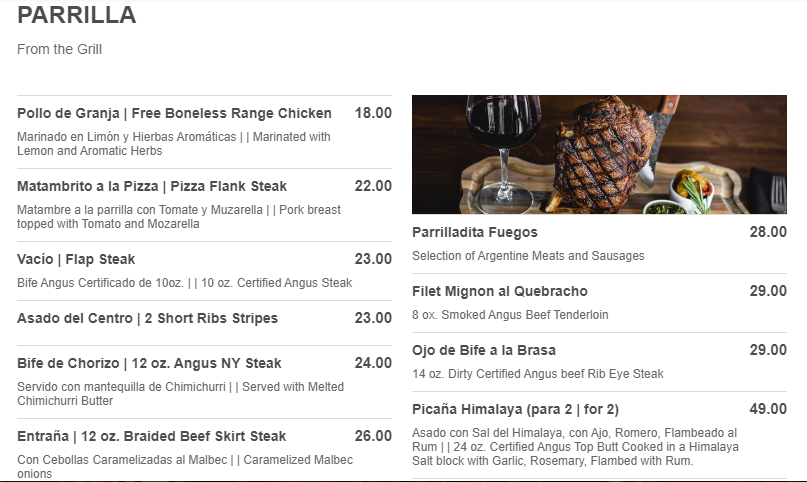The width and height of the screenshot is (807, 482).
Task: Click Ojo de Bife a la Brasa
Action: point(484,350)
